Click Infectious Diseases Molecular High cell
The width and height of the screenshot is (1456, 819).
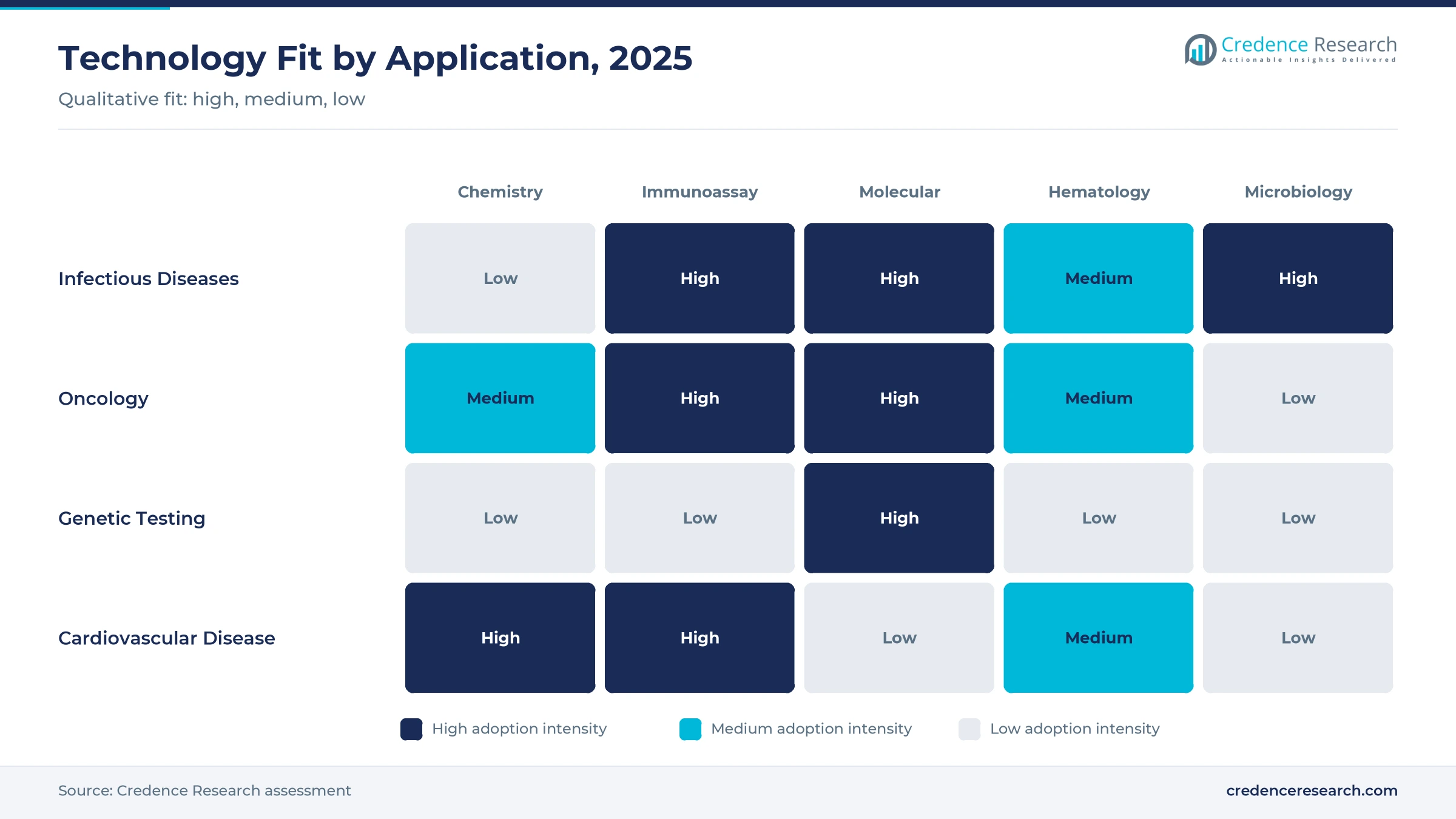click(x=899, y=278)
